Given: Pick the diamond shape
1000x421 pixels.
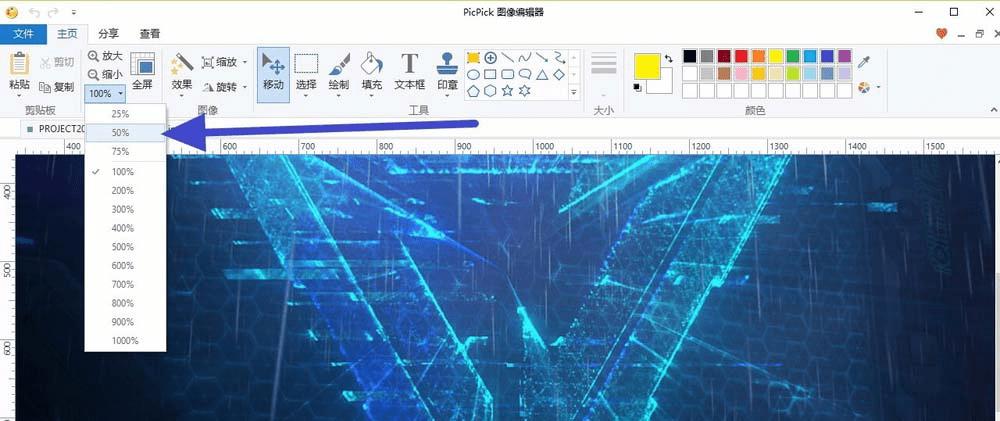Looking at the screenshot, I should [559, 75].
